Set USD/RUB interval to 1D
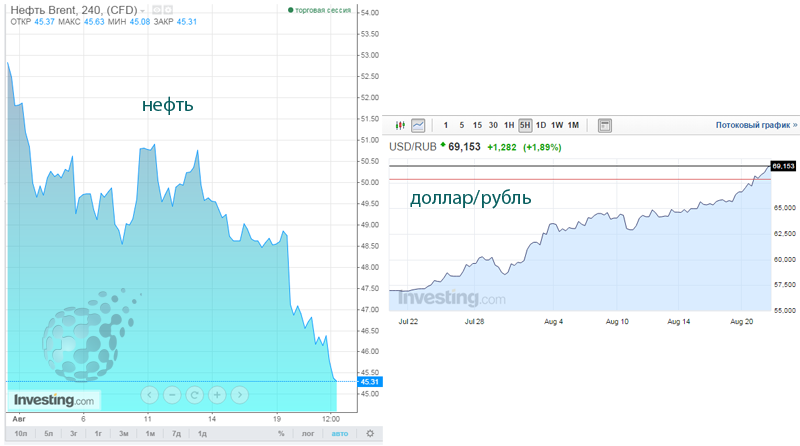800x446 pixels. [541, 125]
